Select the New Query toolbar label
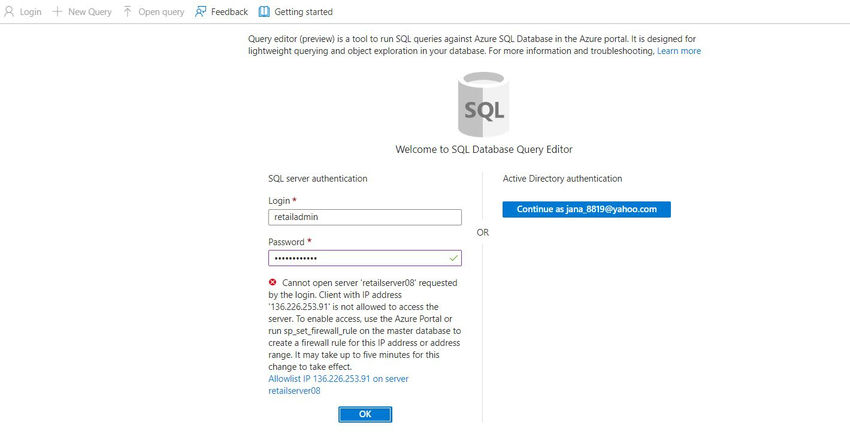The image size is (850, 437). [x=90, y=11]
